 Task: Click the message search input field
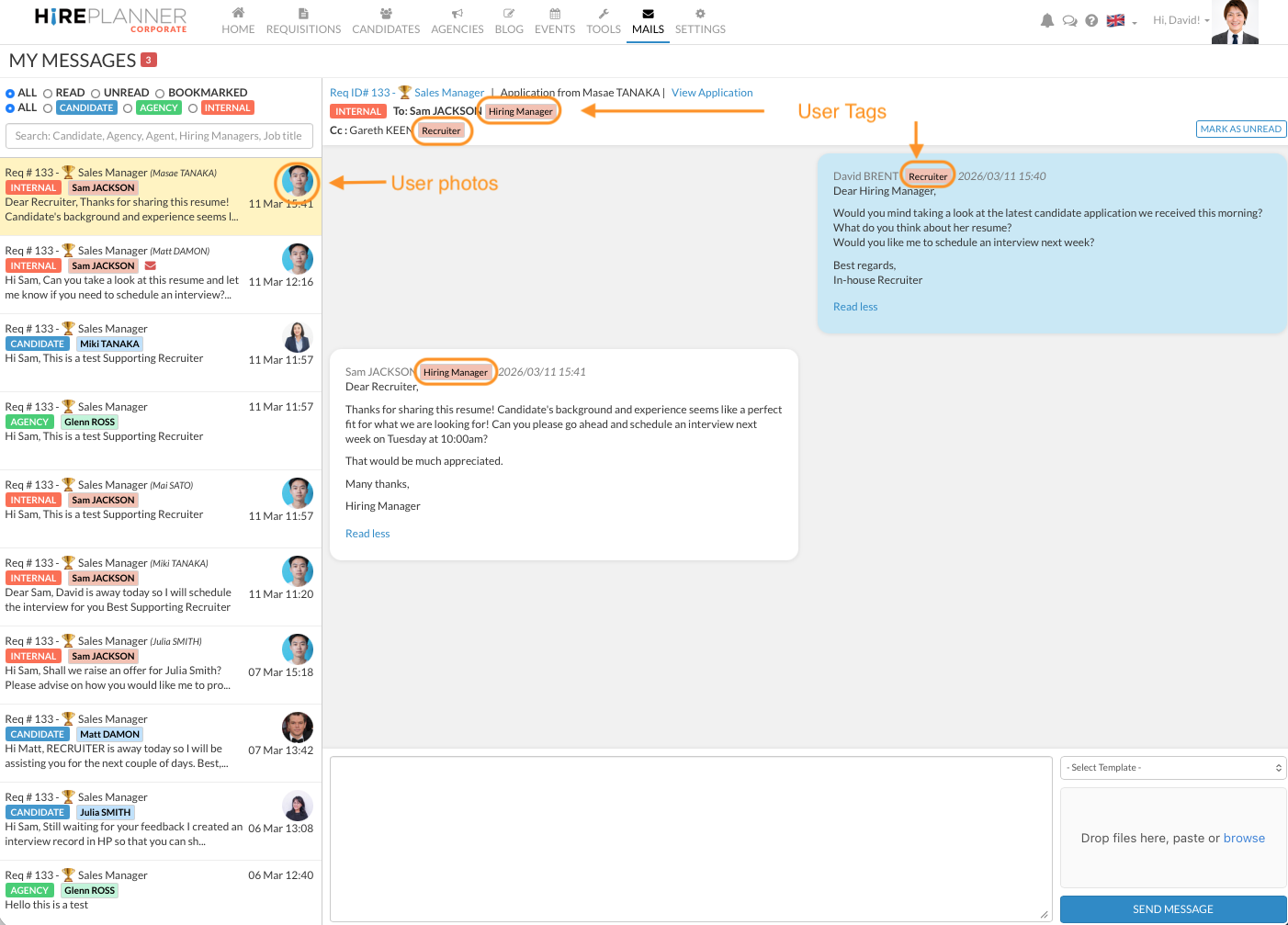[x=159, y=136]
